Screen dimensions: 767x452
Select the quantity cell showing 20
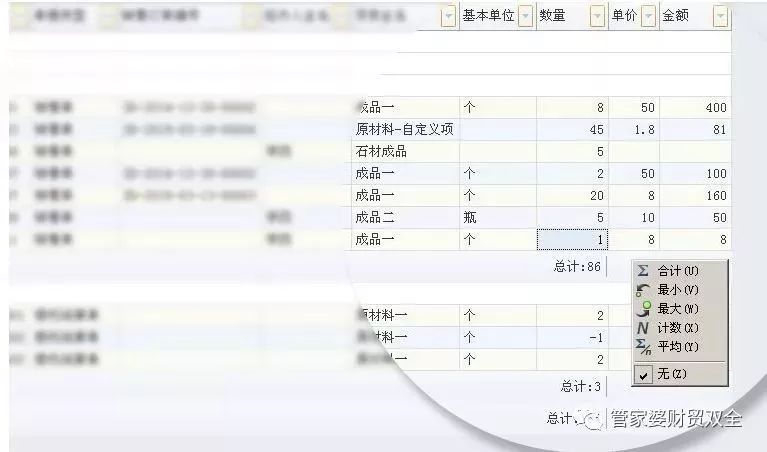[572, 196]
